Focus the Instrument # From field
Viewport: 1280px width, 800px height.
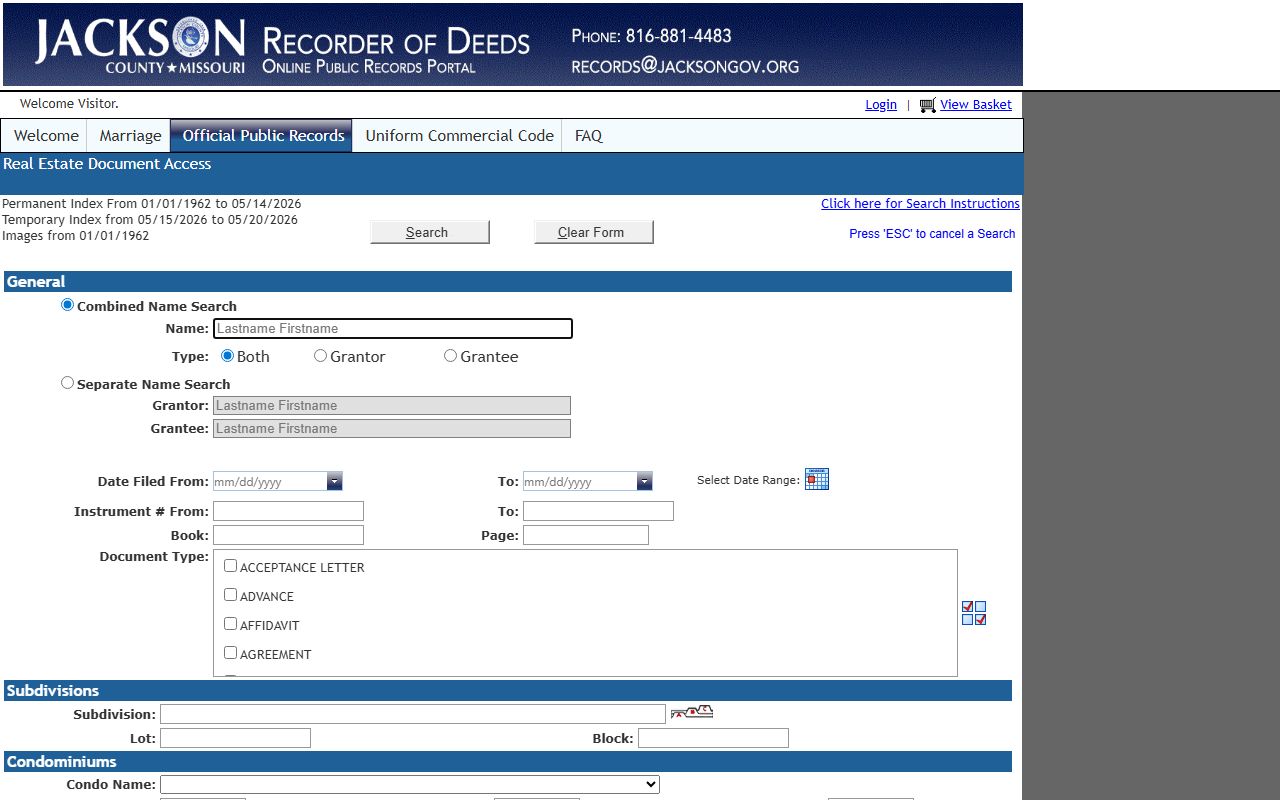coord(288,511)
